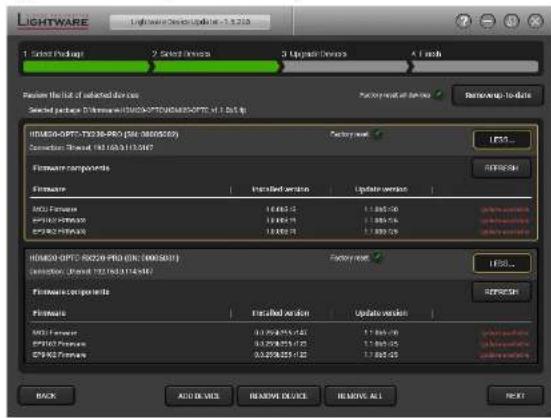Click the Remove up-to-date button
The width and height of the screenshot is (551, 418).
pyautogui.click(x=498, y=95)
